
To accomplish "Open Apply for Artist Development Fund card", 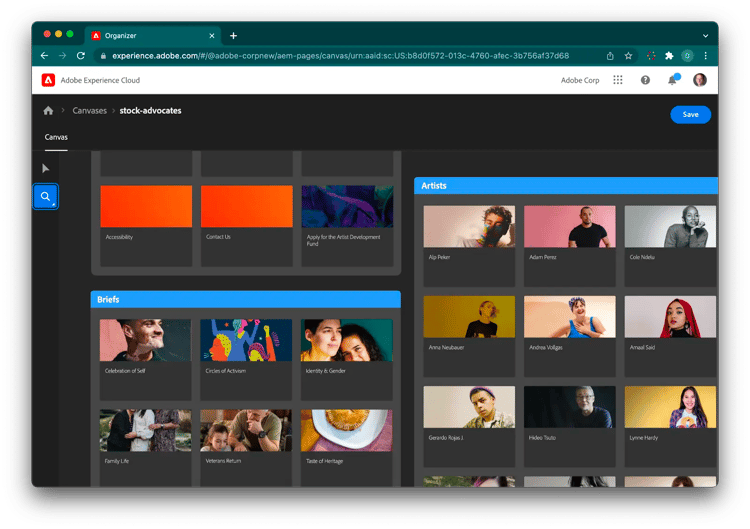I will tap(347, 225).
